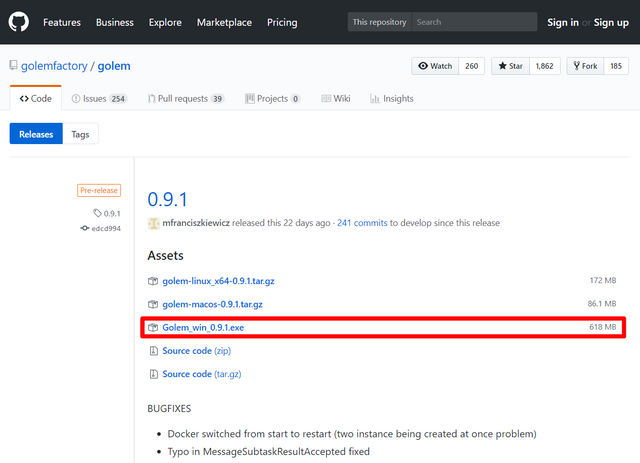Open the Pull requests tab
The image size is (640, 463).
tap(186, 99)
